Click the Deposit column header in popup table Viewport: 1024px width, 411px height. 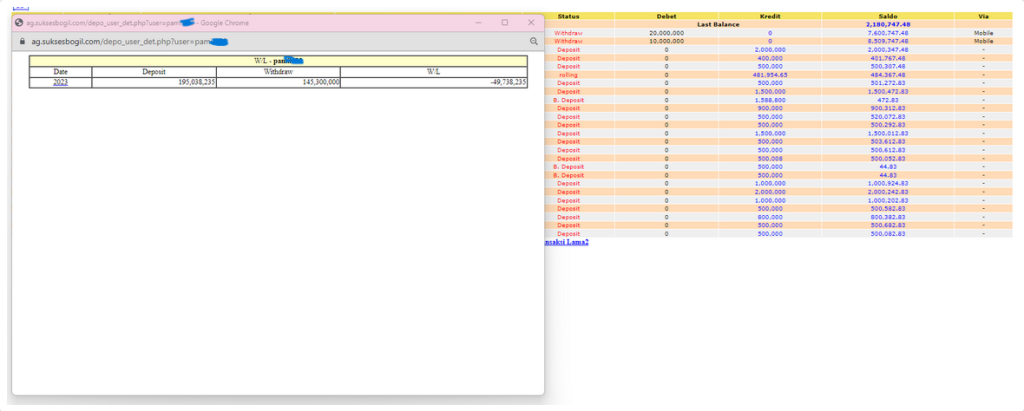[154, 72]
